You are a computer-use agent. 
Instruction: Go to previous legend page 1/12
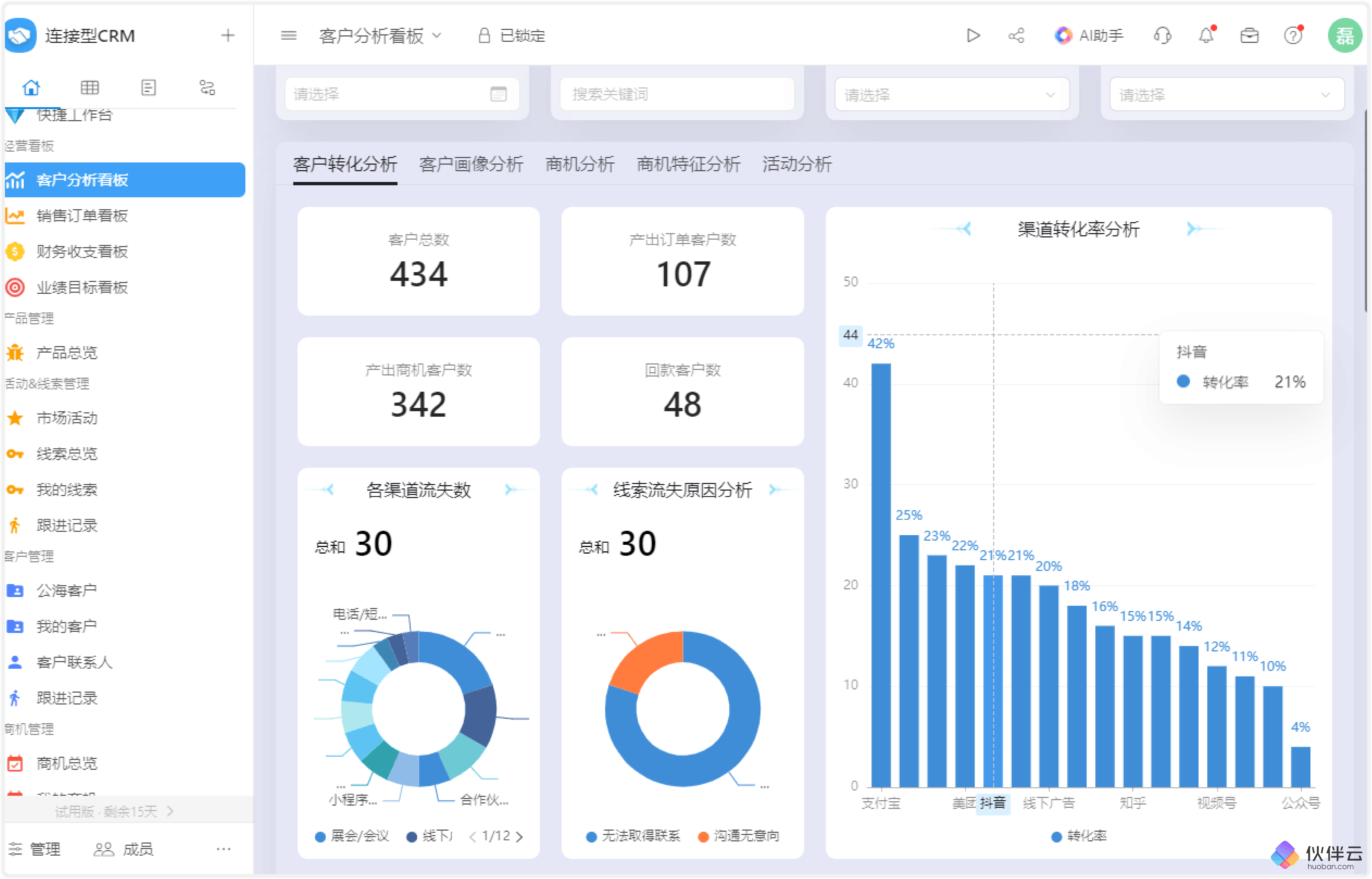(472, 837)
